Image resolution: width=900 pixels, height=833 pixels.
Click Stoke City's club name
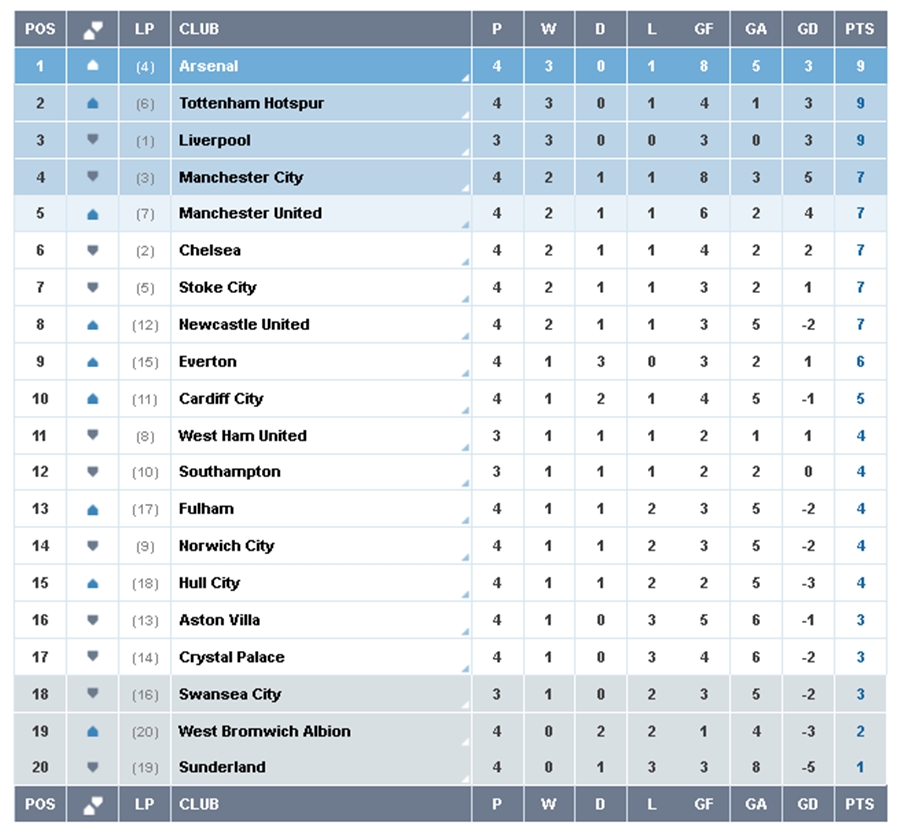click(x=217, y=287)
